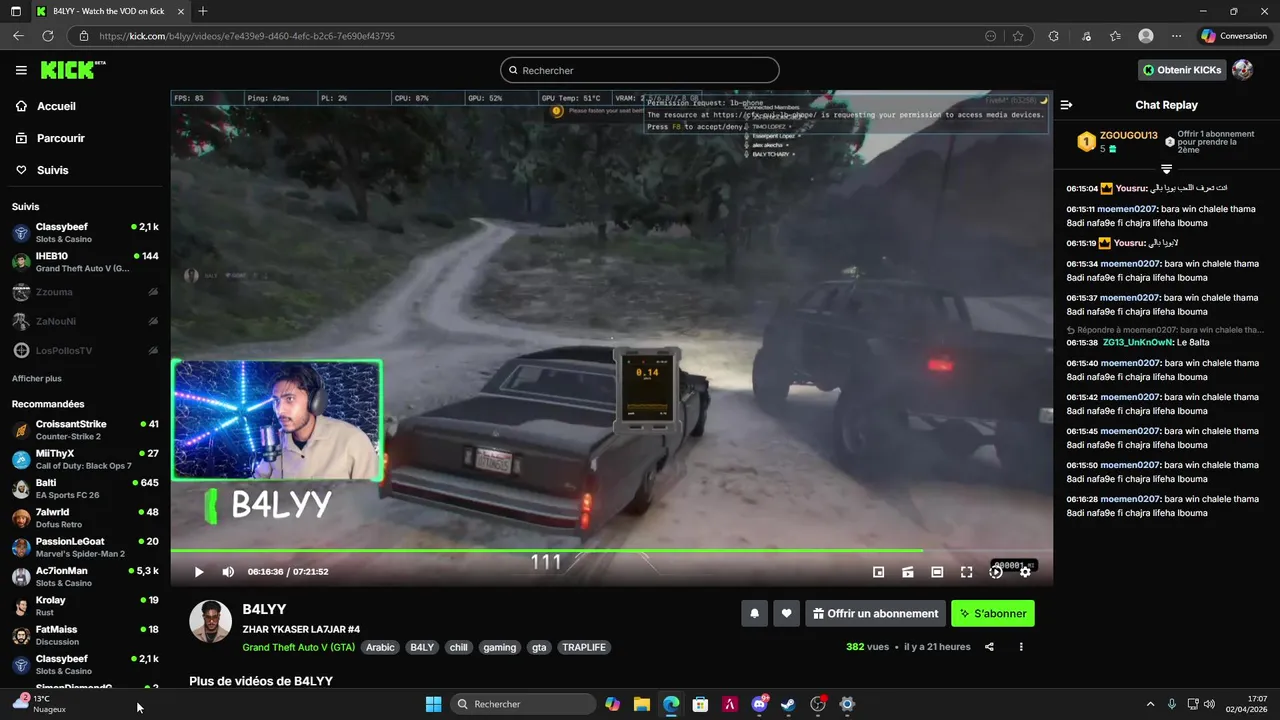Click Grand Theft Auto V (GTA) category link

298,647
